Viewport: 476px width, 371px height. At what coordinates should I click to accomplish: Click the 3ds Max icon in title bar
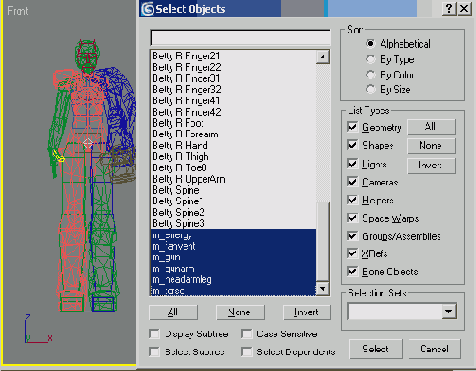click(147, 9)
